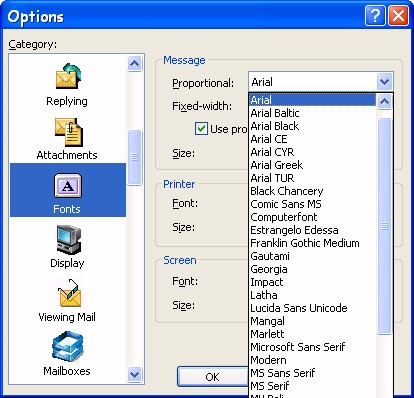Close the Options dialog

[398, 16]
